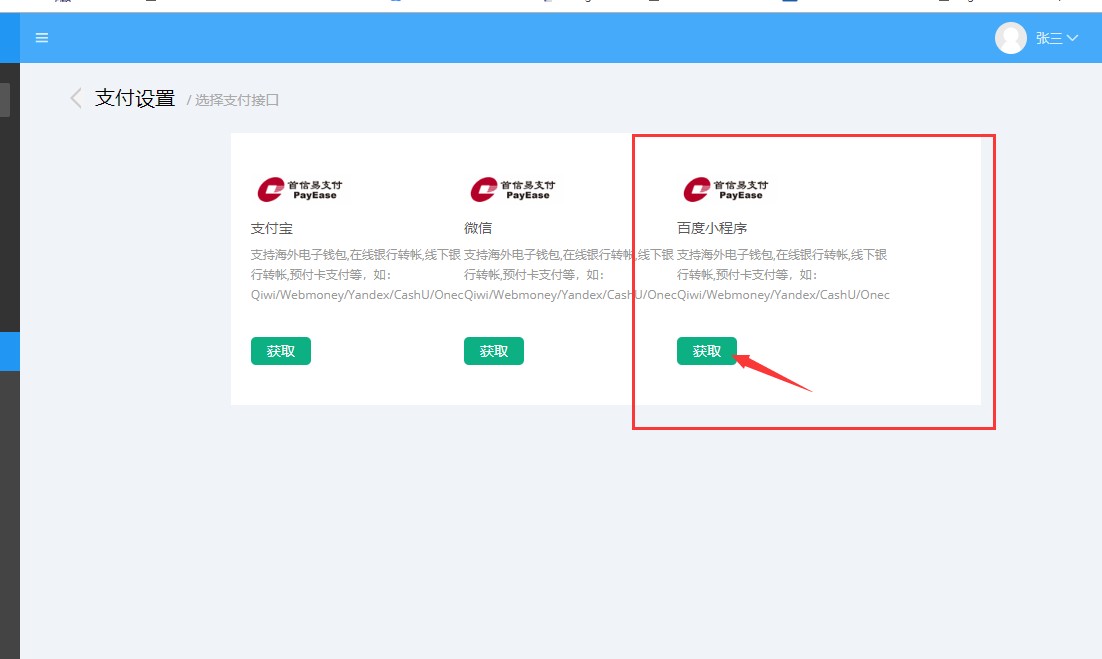Click the PayEase logo above 百度小程序
The height and width of the screenshot is (659, 1102).
pos(726,189)
